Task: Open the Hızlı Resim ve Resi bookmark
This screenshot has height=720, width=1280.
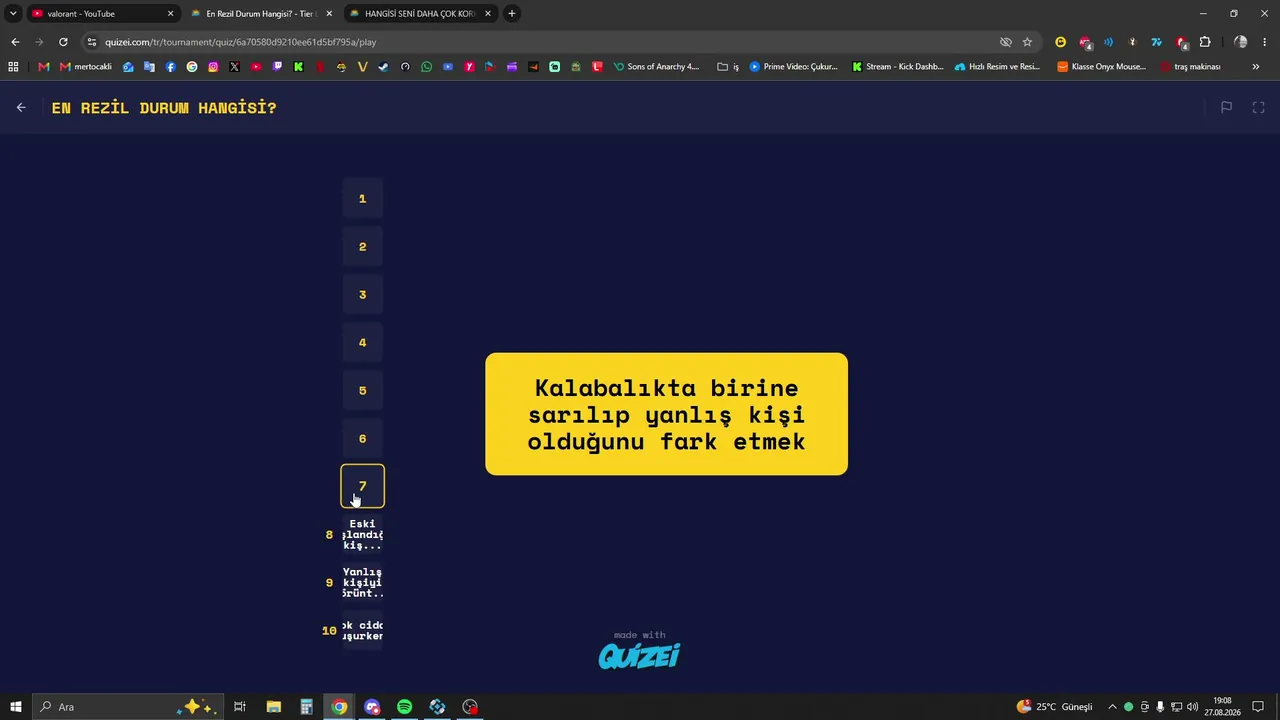Action: [x=998, y=67]
